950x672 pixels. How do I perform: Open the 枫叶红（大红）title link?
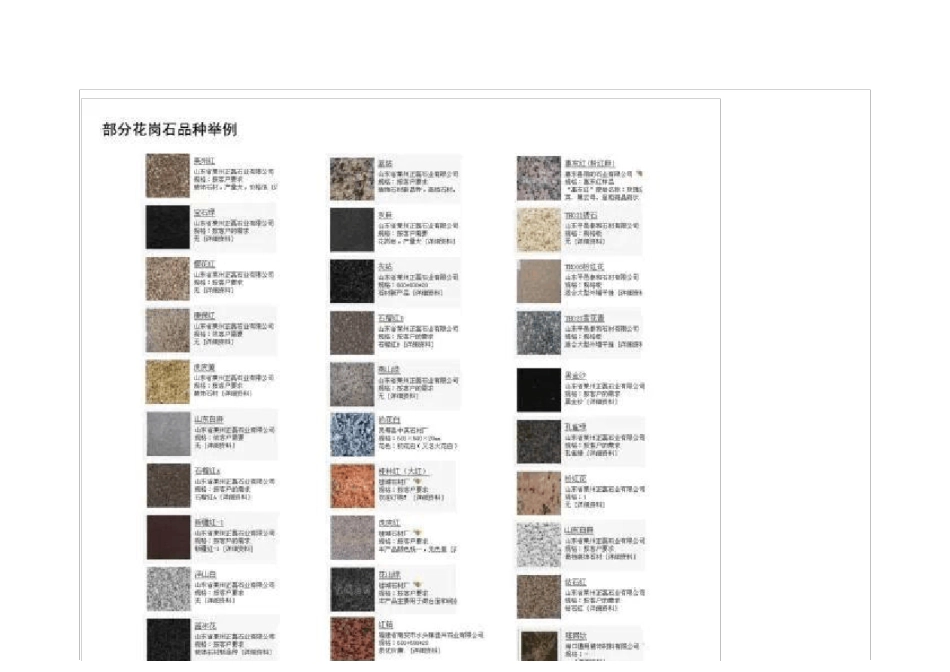pyautogui.click(x=404, y=471)
